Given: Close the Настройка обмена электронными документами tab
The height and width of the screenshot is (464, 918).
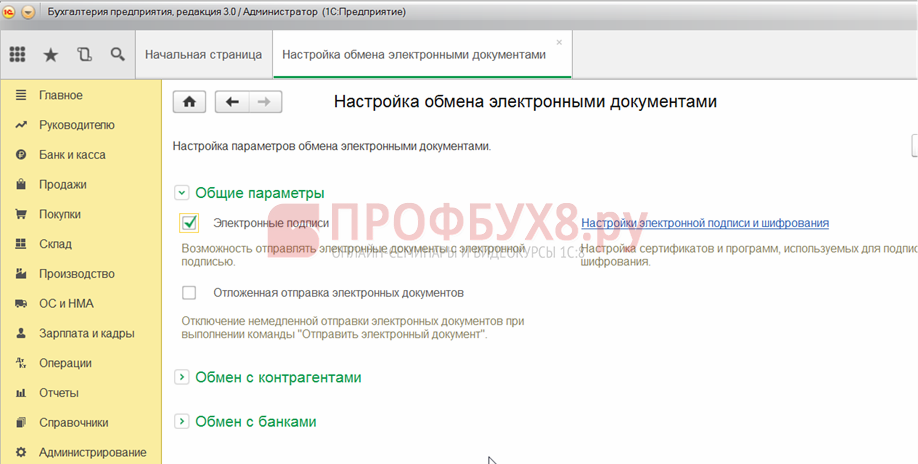Looking at the screenshot, I should (x=559, y=42).
